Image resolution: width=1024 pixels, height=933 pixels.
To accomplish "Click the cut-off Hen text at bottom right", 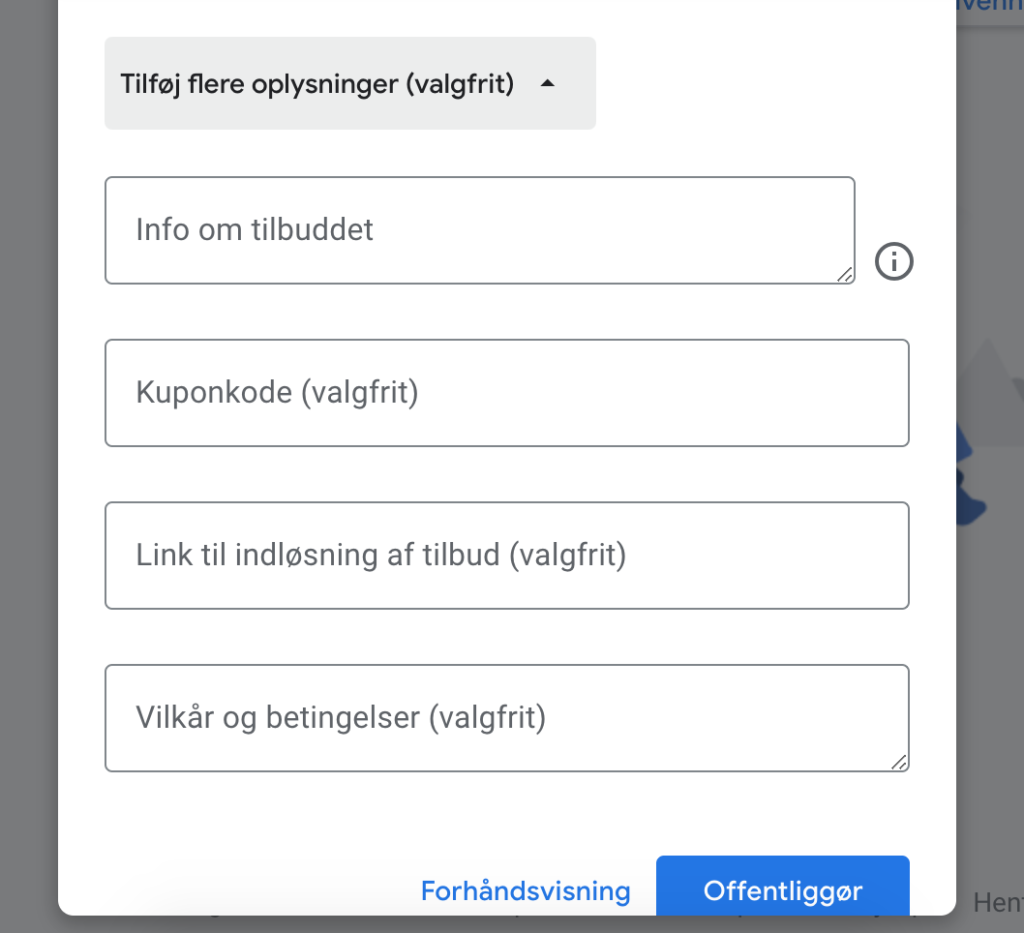I will 998,903.
